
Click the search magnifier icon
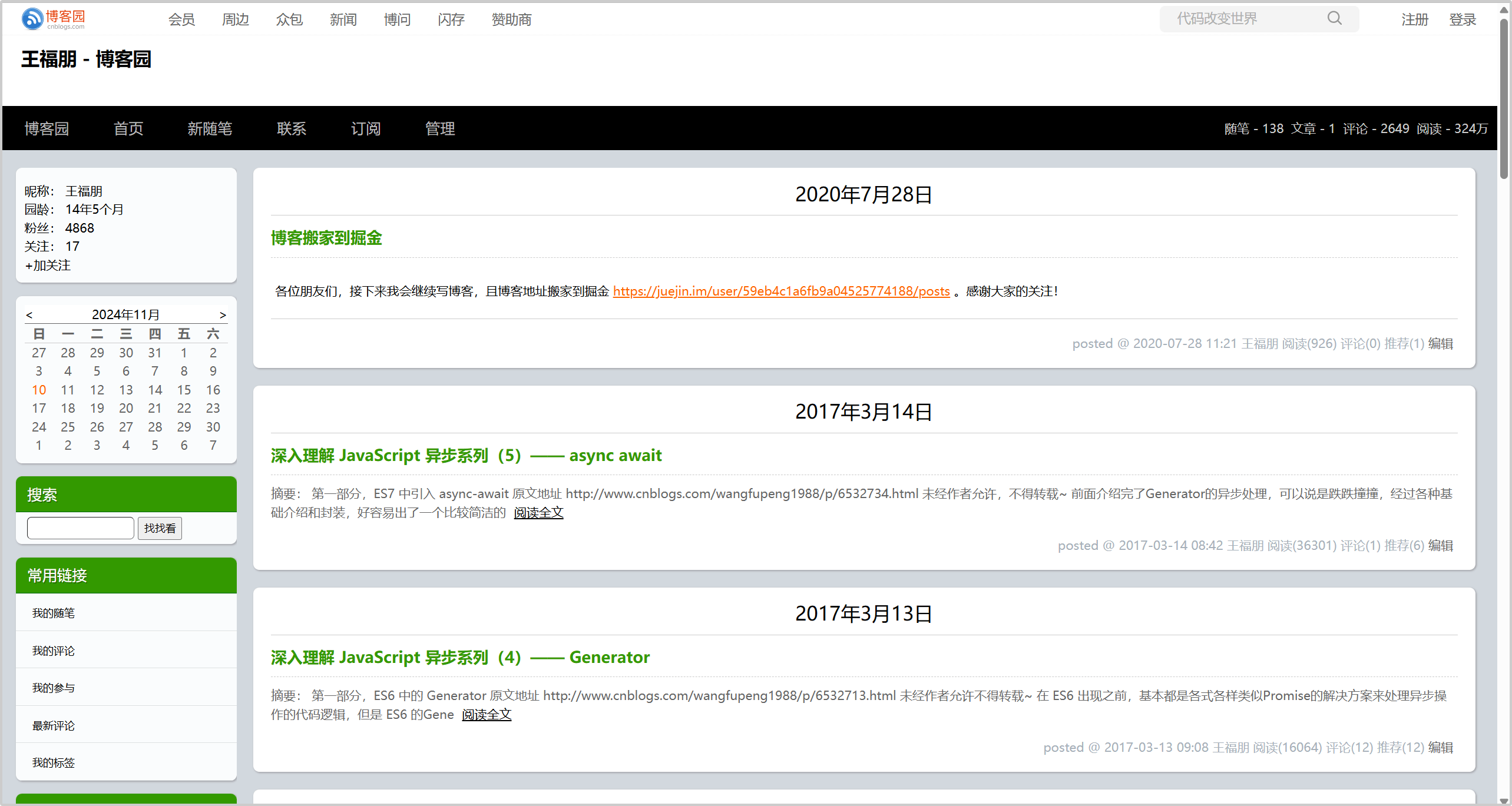pos(1334,19)
